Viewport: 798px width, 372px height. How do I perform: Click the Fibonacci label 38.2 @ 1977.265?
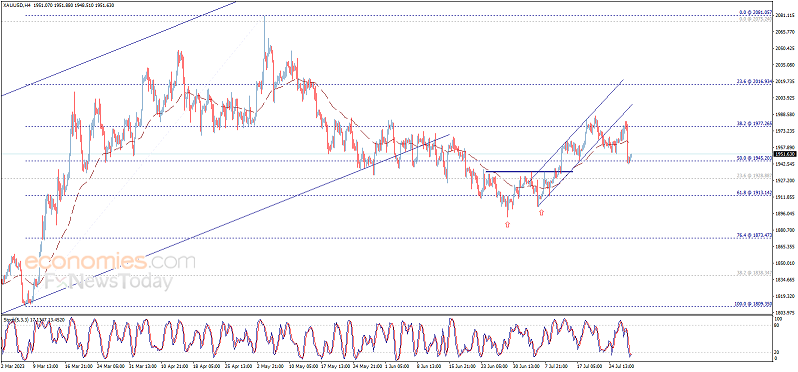point(755,123)
